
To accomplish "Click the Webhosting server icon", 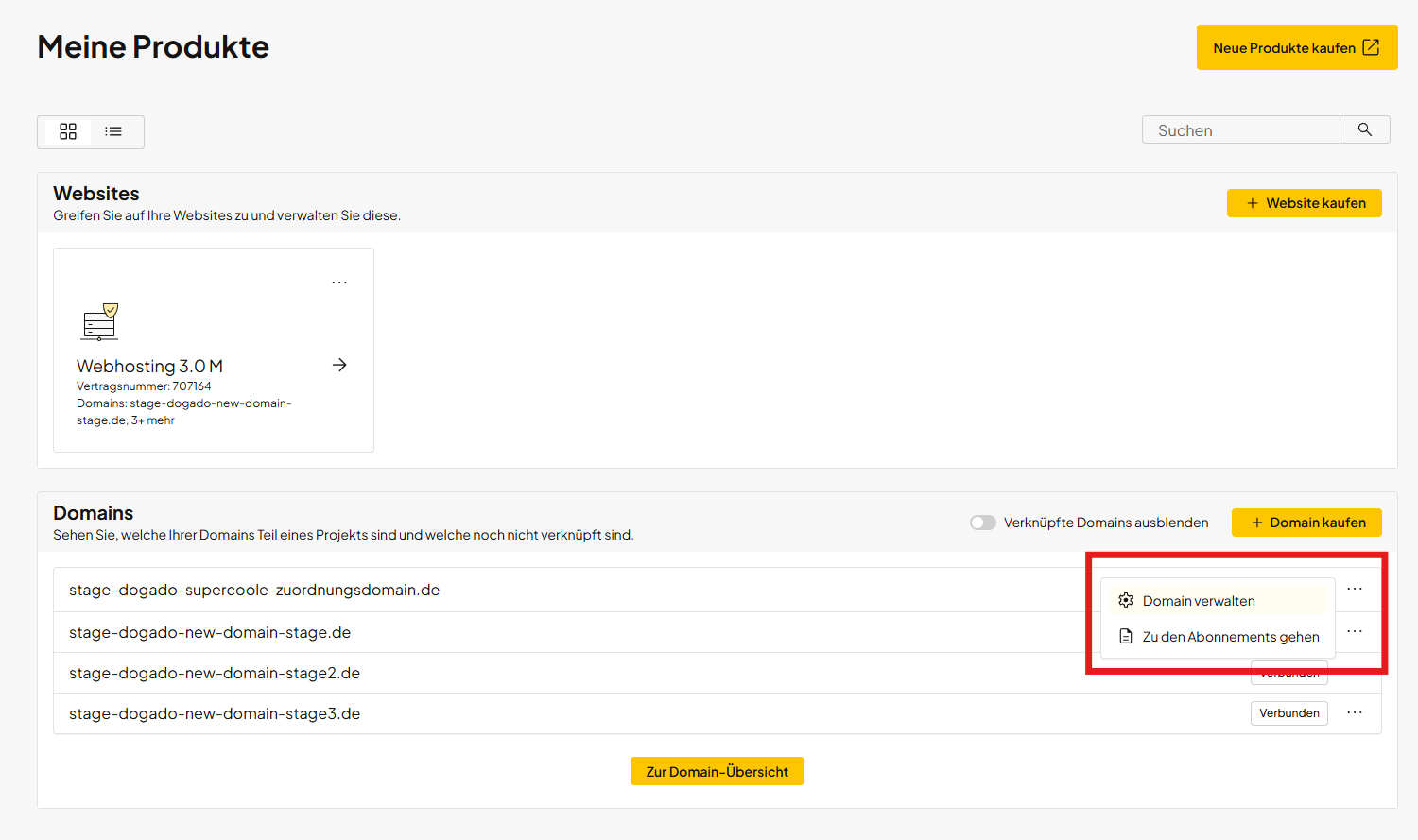I will pyautogui.click(x=100, y=321).
